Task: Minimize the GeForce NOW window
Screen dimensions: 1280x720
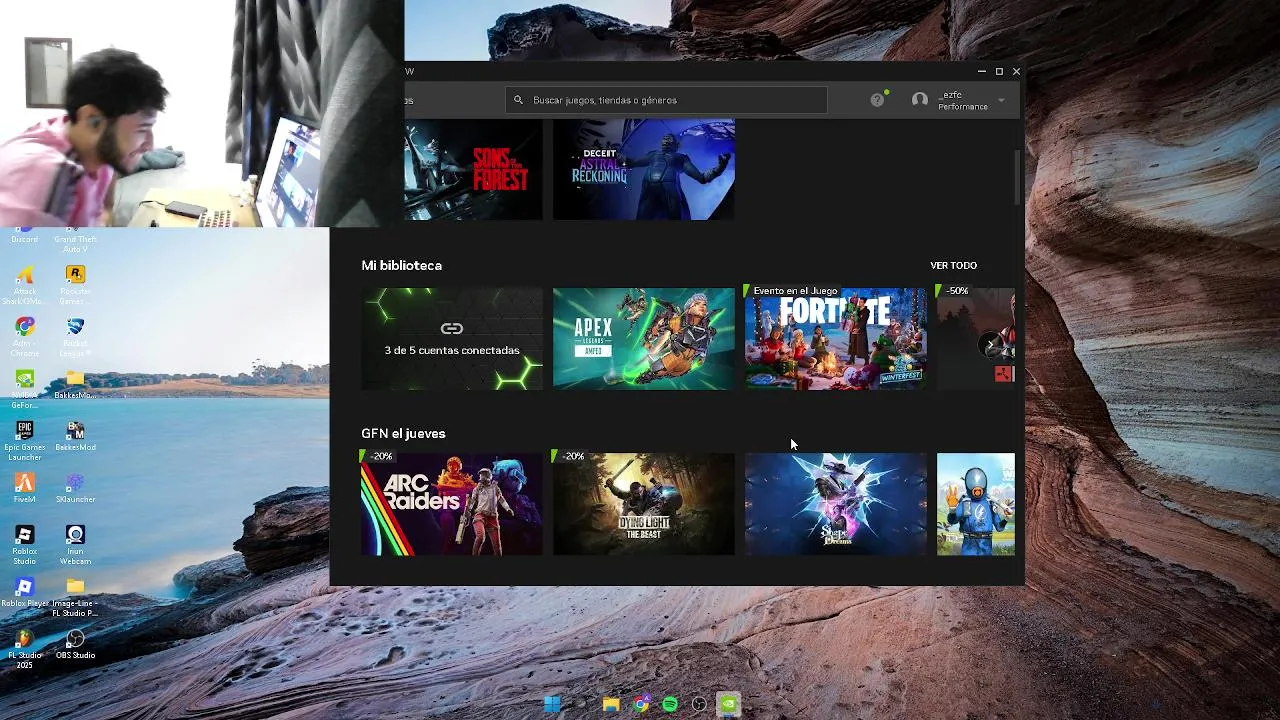Action: point(982,71)
